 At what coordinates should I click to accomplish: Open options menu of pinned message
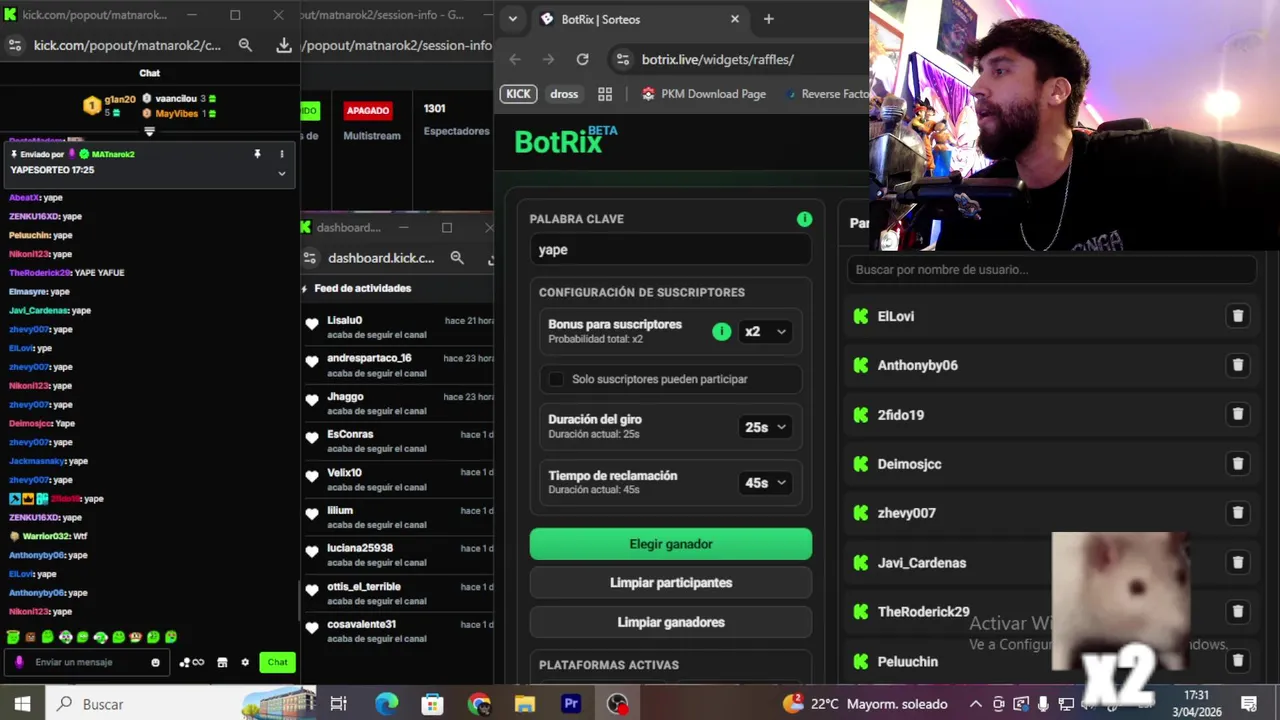coord(282,154)
